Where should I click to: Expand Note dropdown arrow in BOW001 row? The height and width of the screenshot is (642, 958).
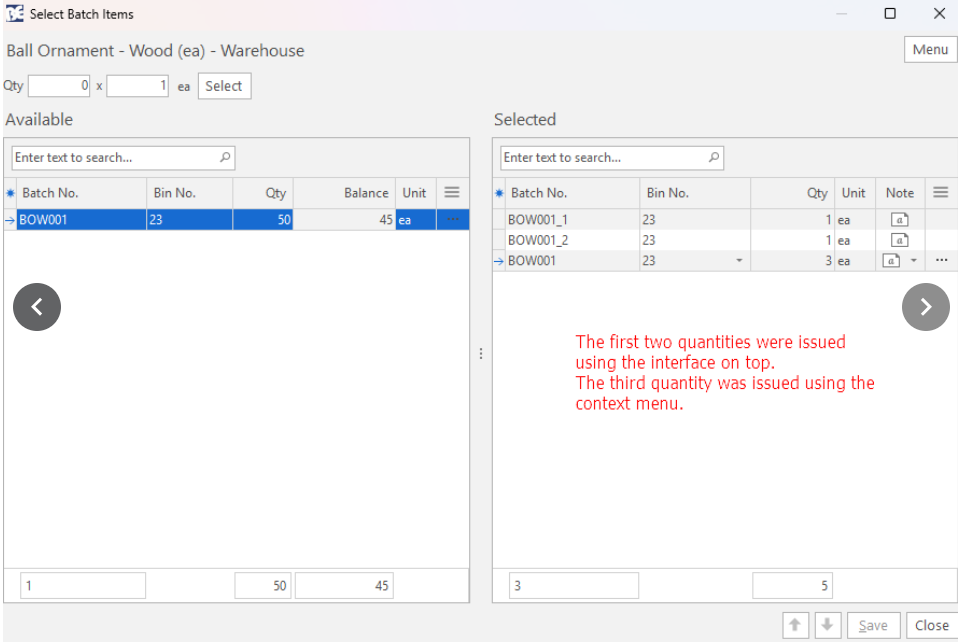[914, 261]
